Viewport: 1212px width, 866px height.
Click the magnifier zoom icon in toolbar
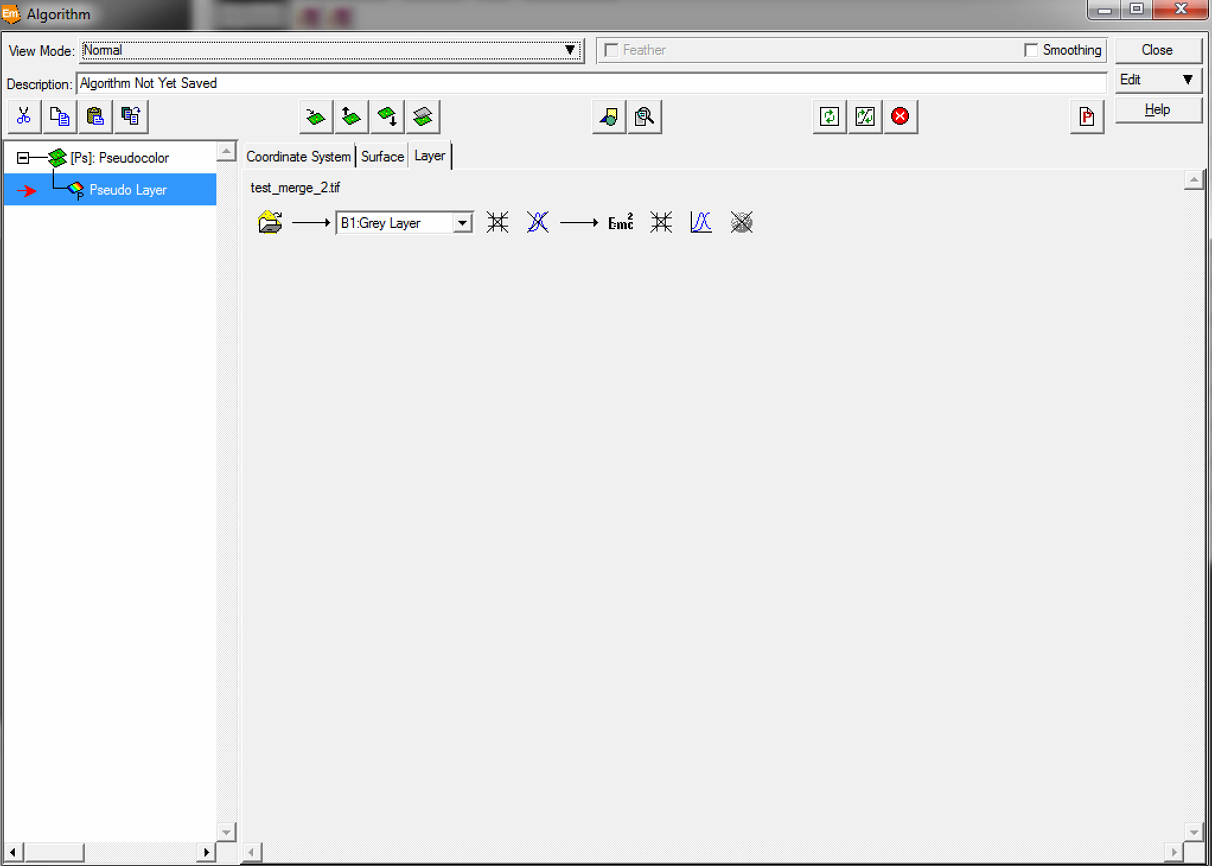coord(645,117)
